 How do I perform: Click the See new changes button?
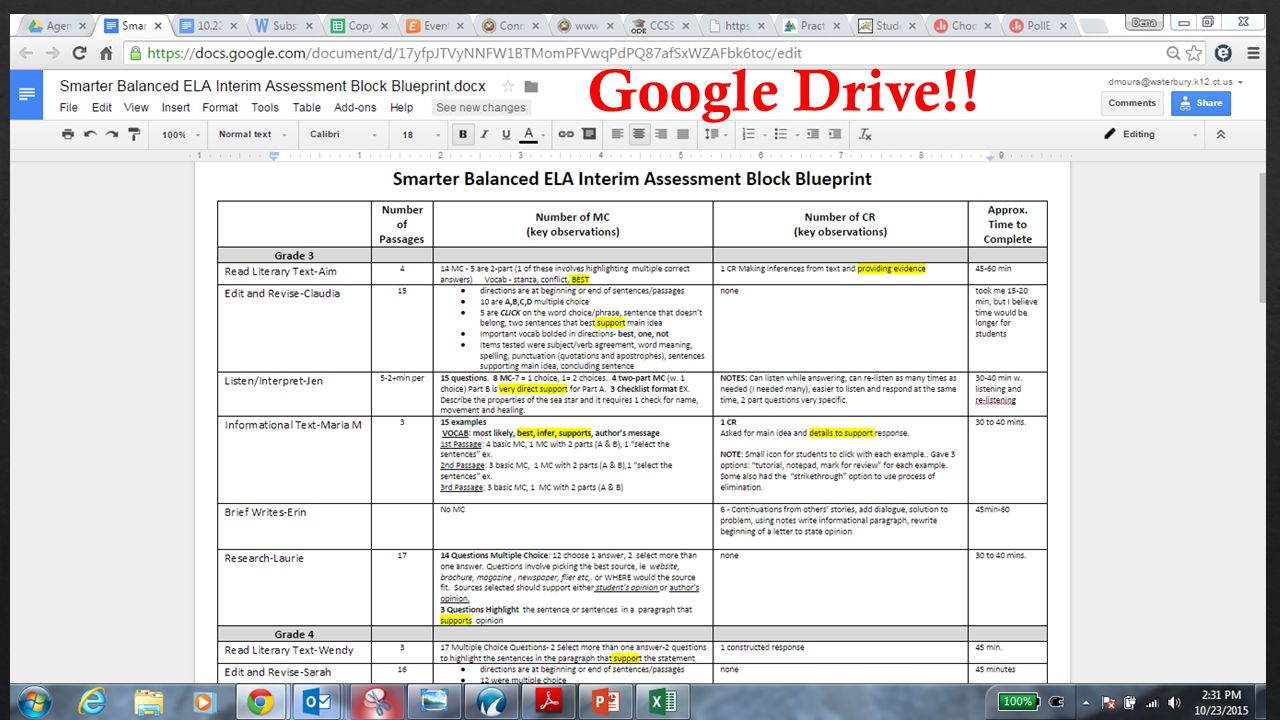pos(481,107)
